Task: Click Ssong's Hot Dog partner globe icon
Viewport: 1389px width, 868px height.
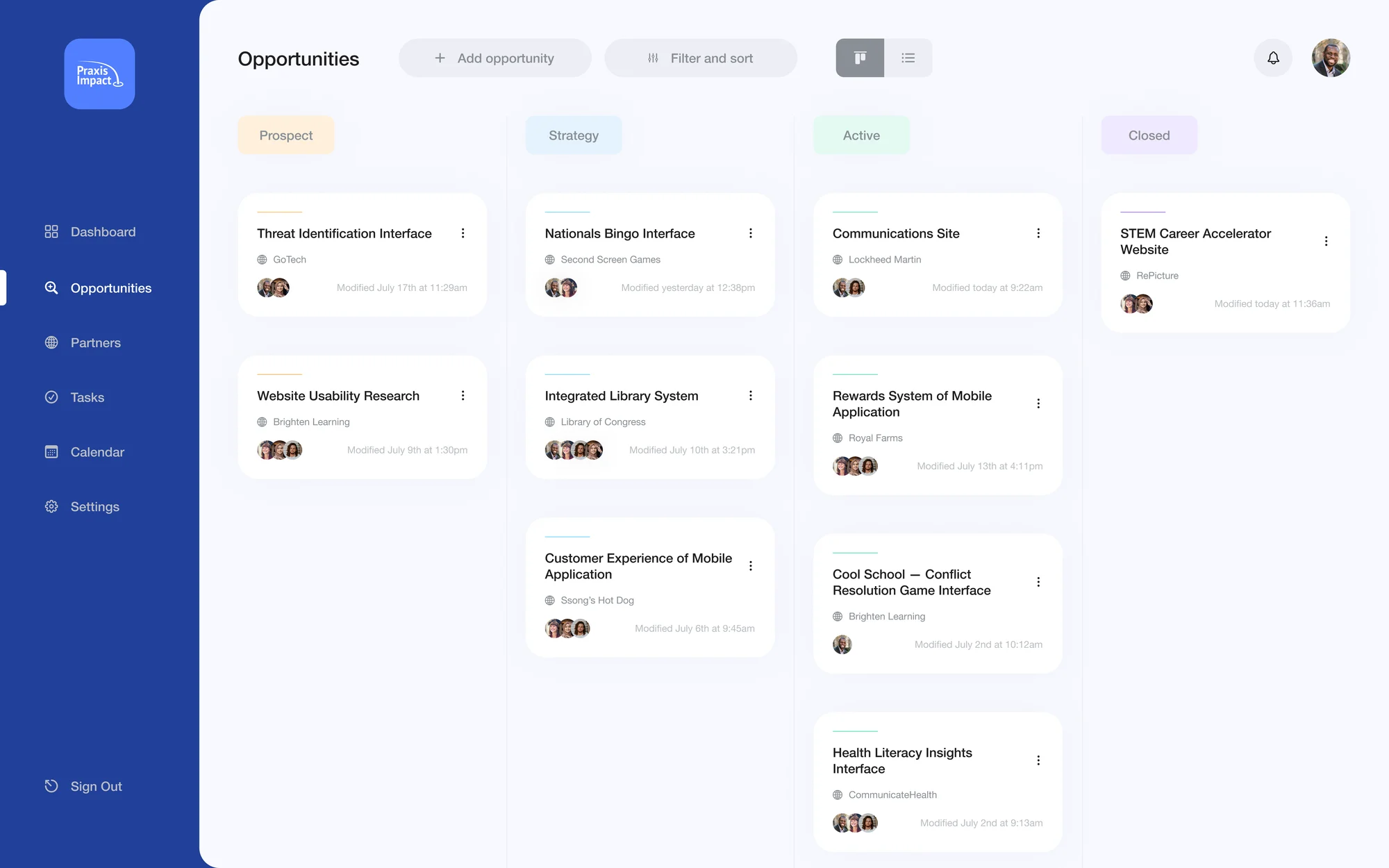Action: pyautogui.click(x=550, y=601)
